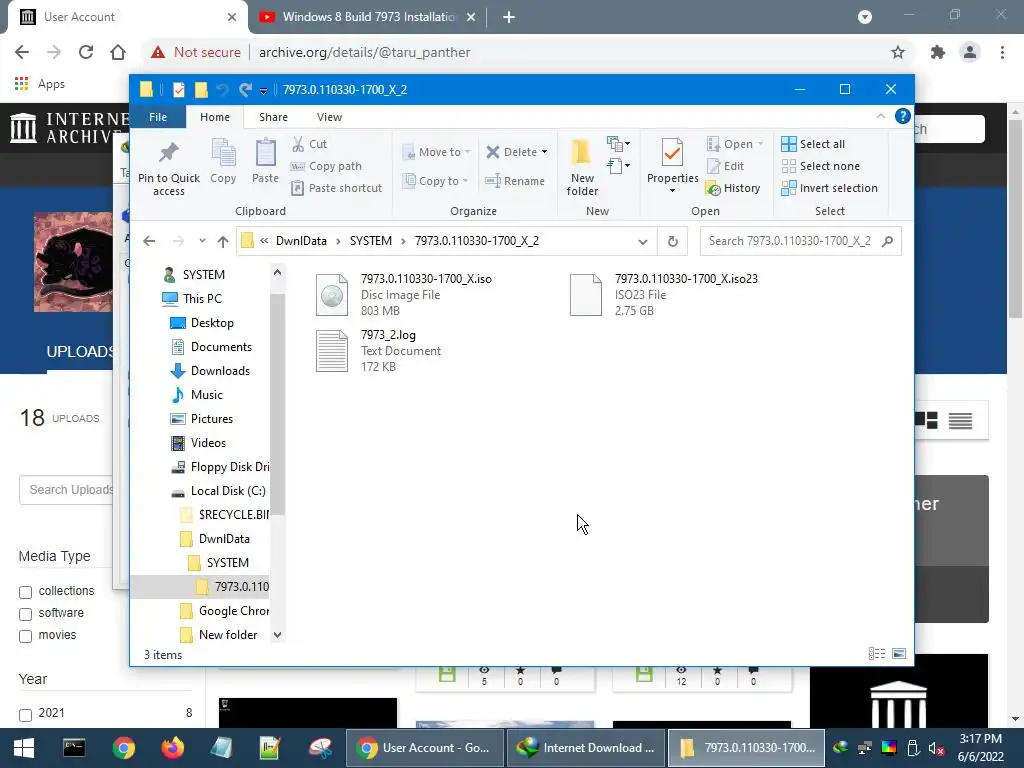Screen dimensions: 1024x768
Task: Open Internet Download Manager taskbar button
Action: click(x=586, y=748)
